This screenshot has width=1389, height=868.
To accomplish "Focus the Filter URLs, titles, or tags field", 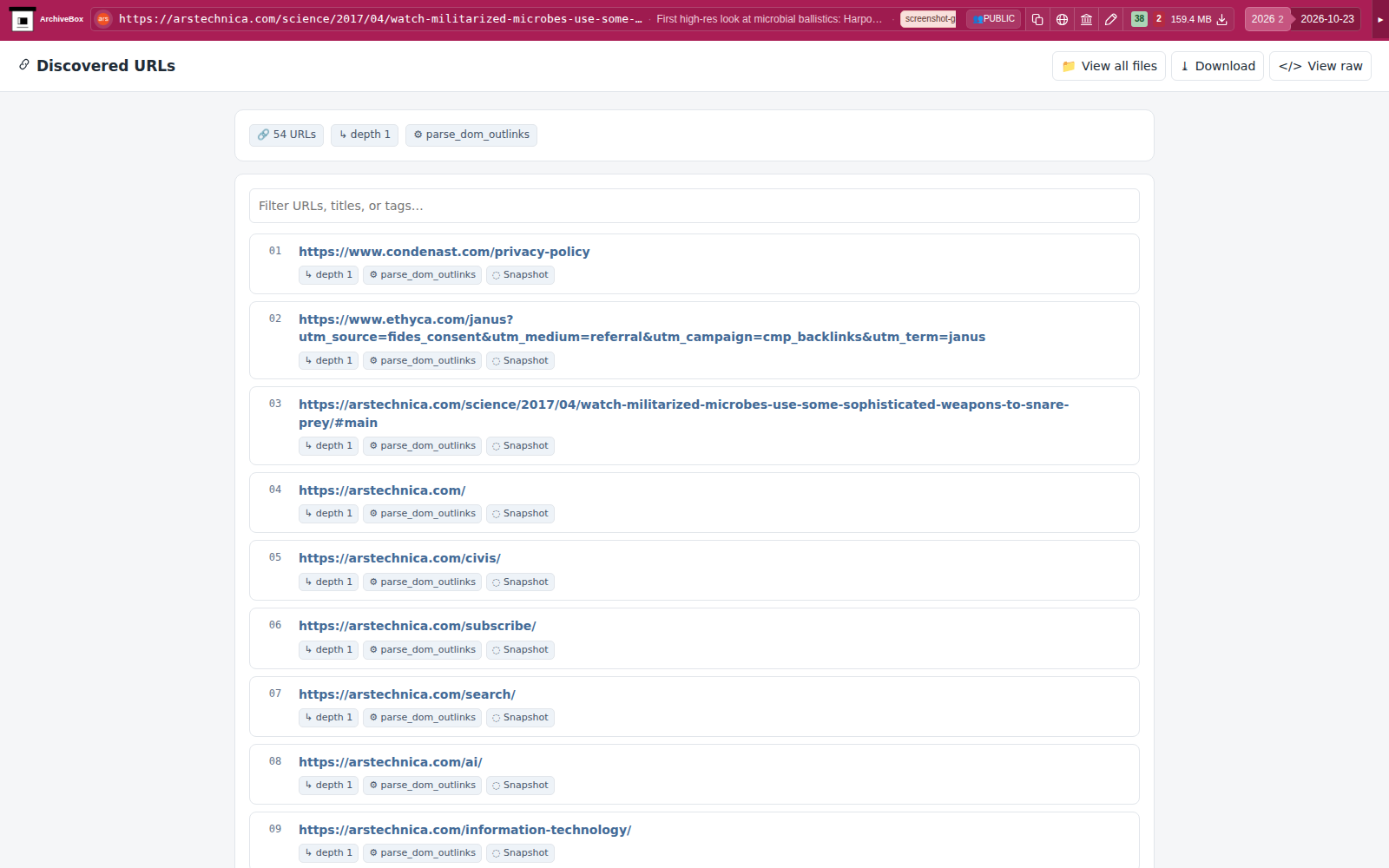I will [x=694, y=206].
